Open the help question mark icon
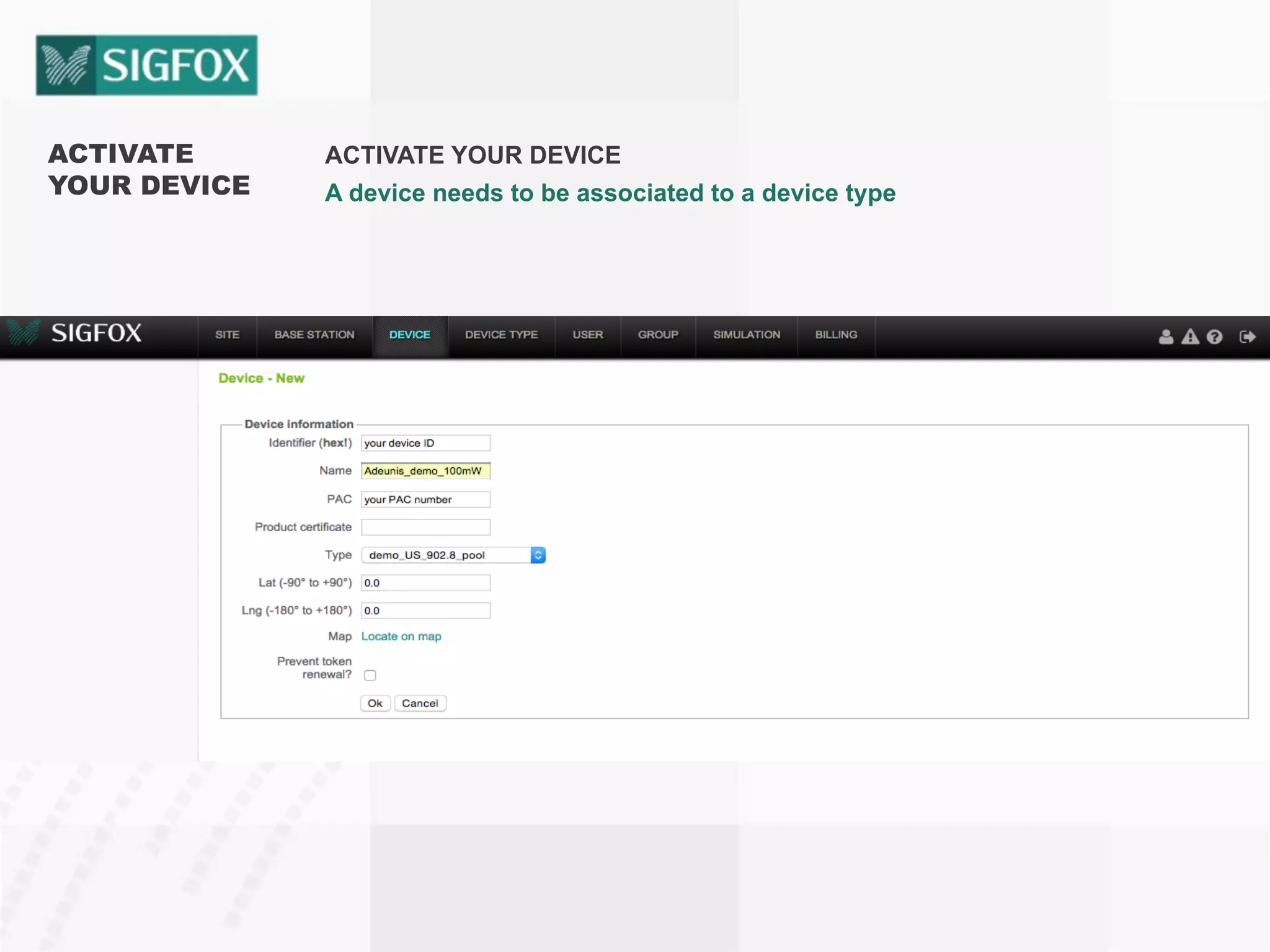This screenshot has width=1270, height=952. (x=1215, y=337)
